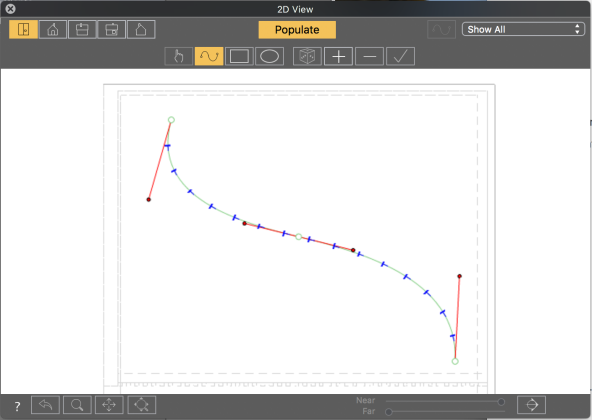Click the dice randomize icon
Screen dimensions: 592x420
[x=307, y=56]
